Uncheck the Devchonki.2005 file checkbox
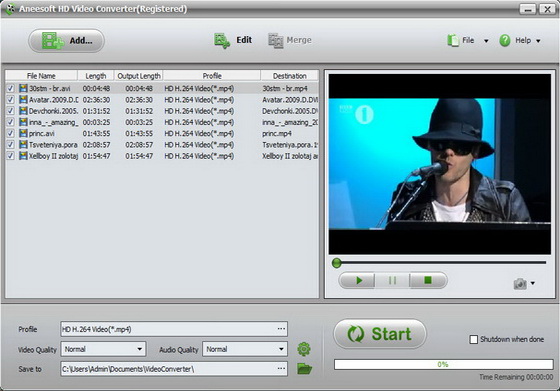 (x=11, y=111)
